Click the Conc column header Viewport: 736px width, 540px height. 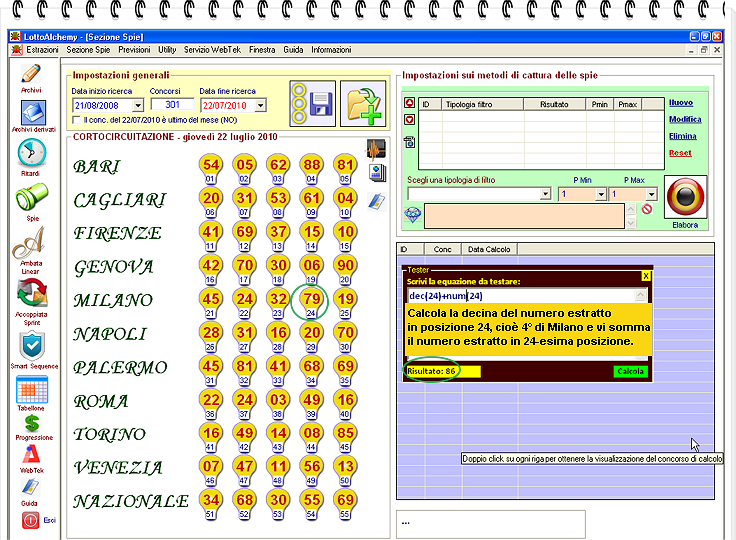[x=443, y=249]
